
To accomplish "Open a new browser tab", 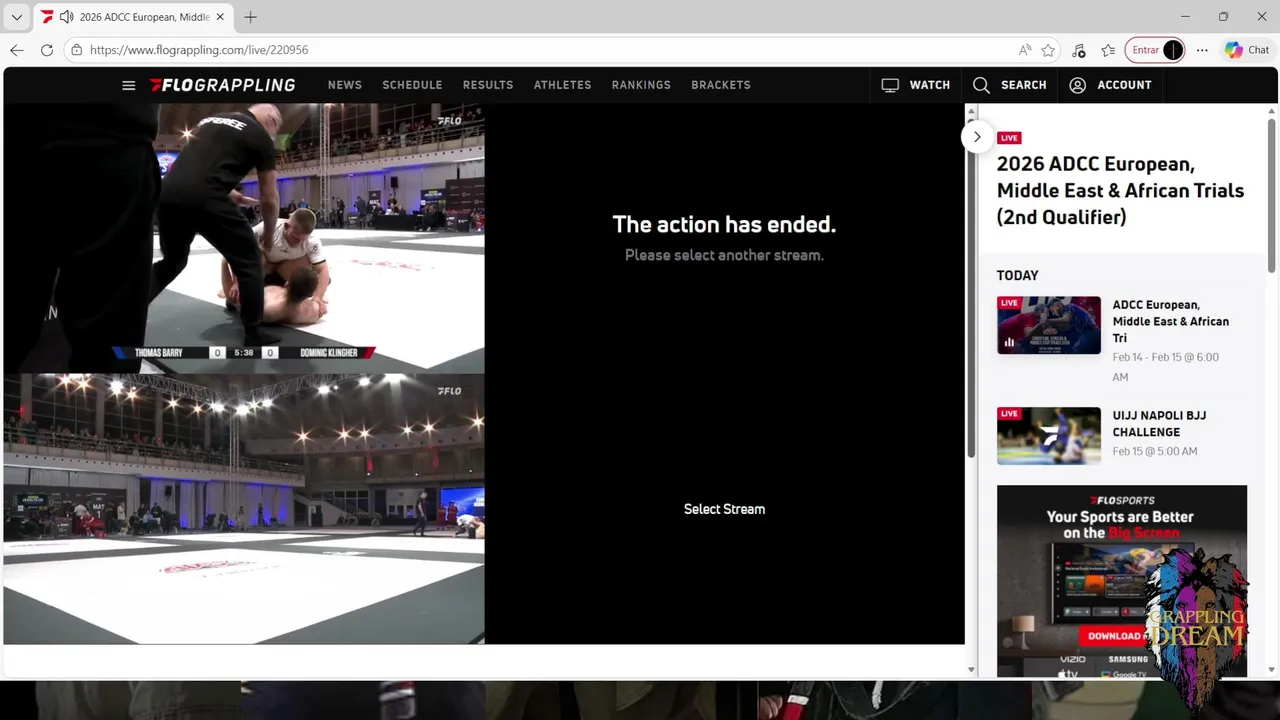I will tap(250, 17).
